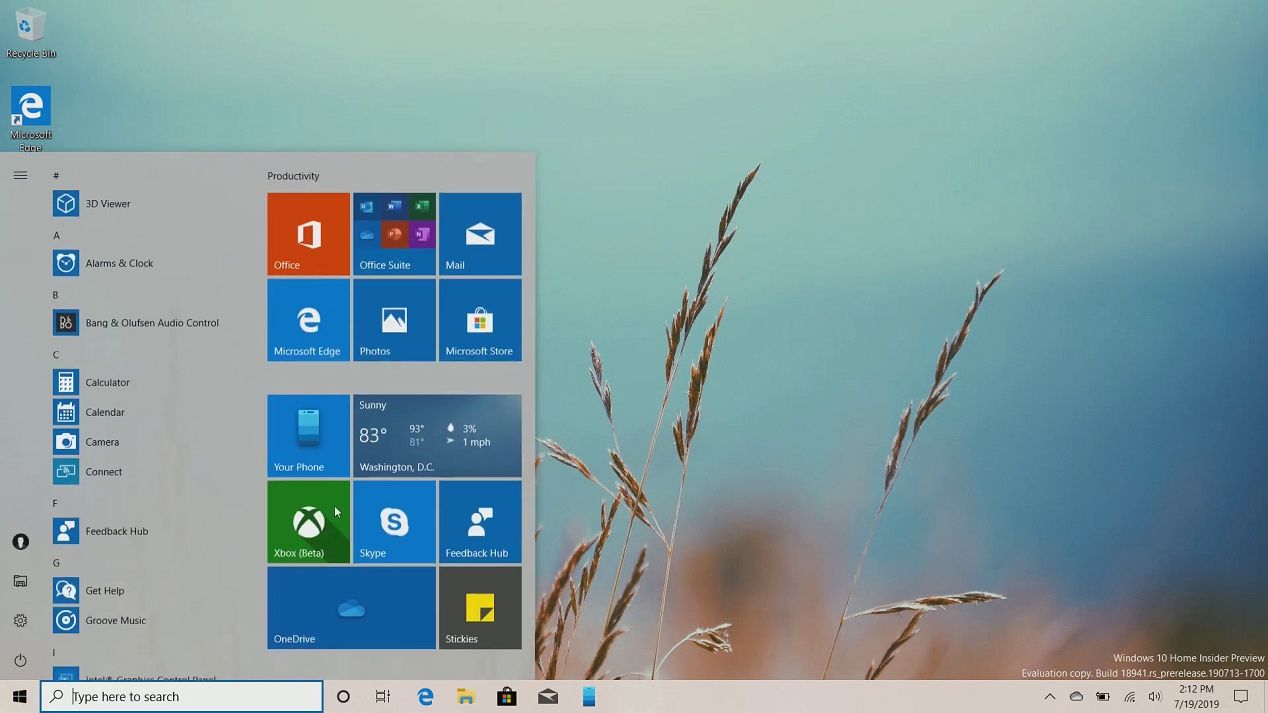Show hidden system tray icons
The width and height of the screenshot is (1268, 713).
click(1050, 697)
